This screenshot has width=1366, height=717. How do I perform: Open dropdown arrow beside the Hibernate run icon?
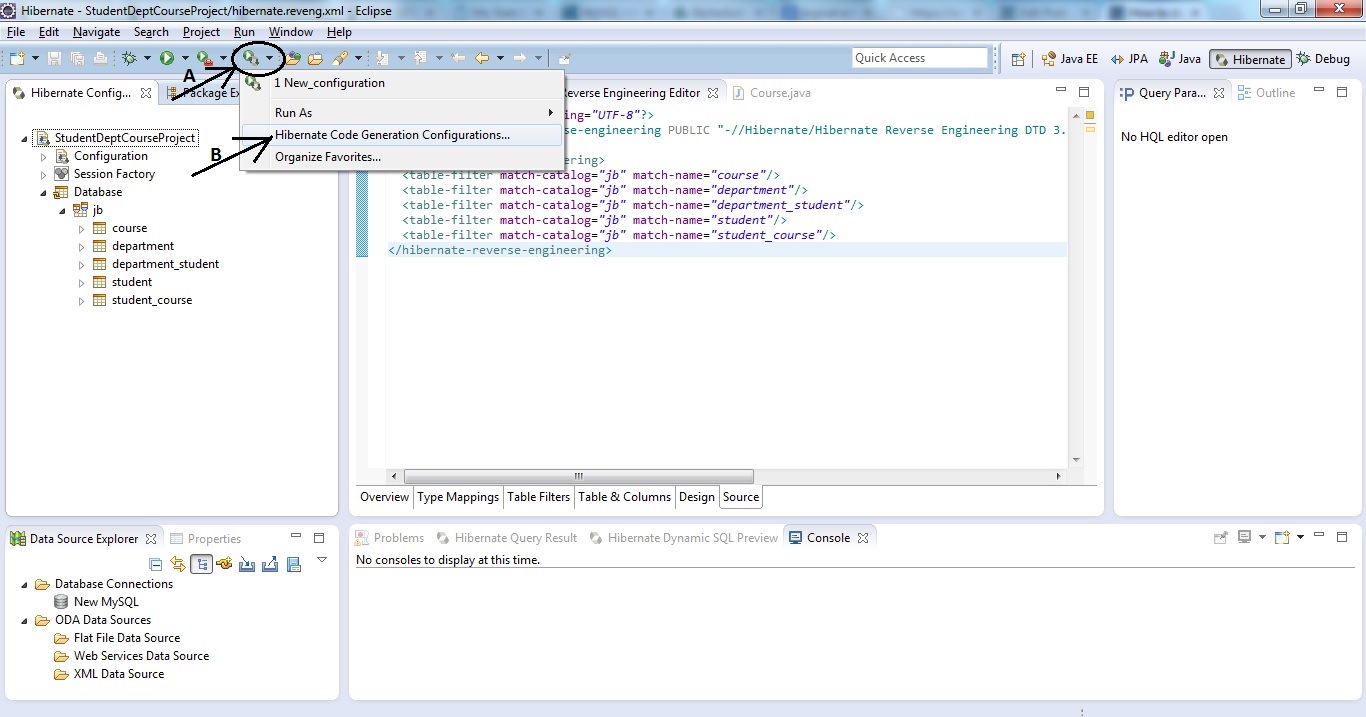269,59
